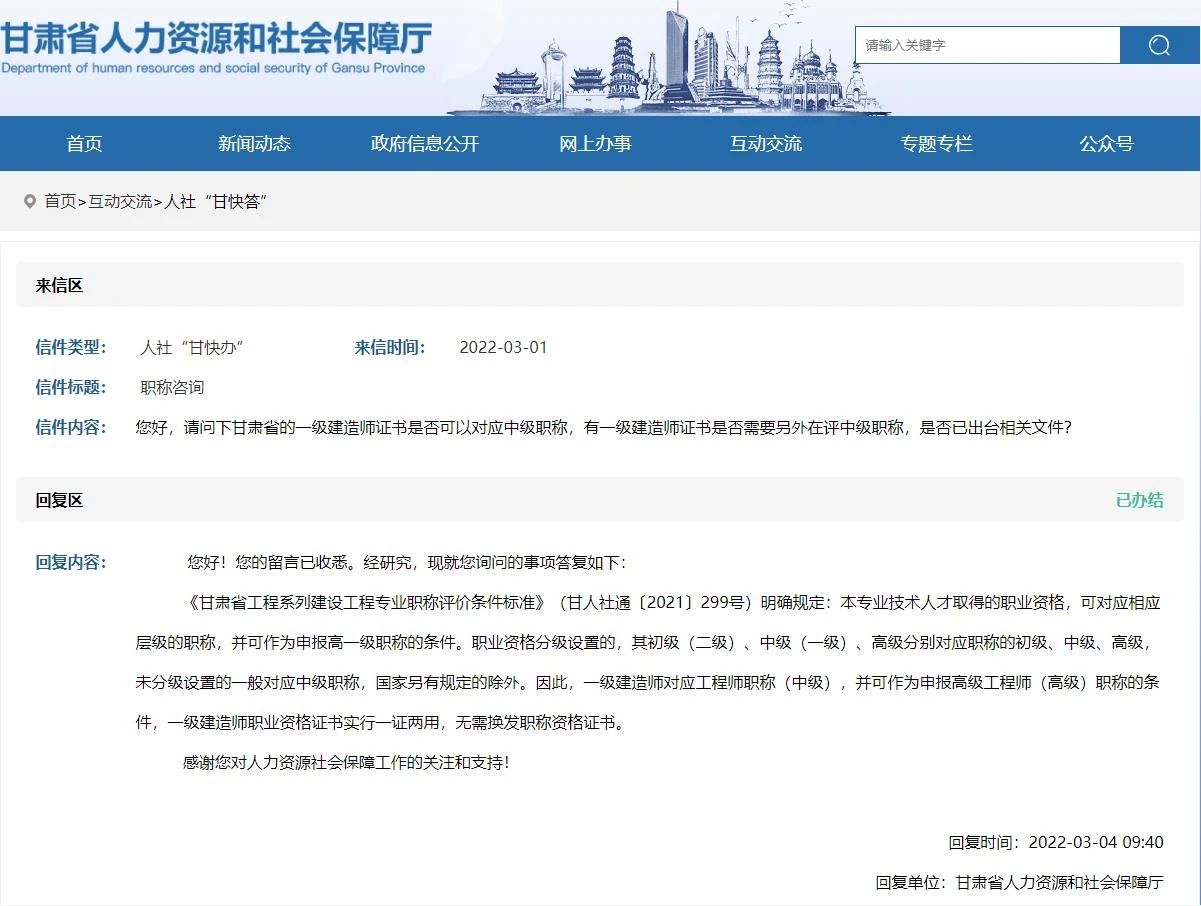Click the 回复单位 department name text
Viewport: 1201px width, 906px height.
click(1020, 882)
